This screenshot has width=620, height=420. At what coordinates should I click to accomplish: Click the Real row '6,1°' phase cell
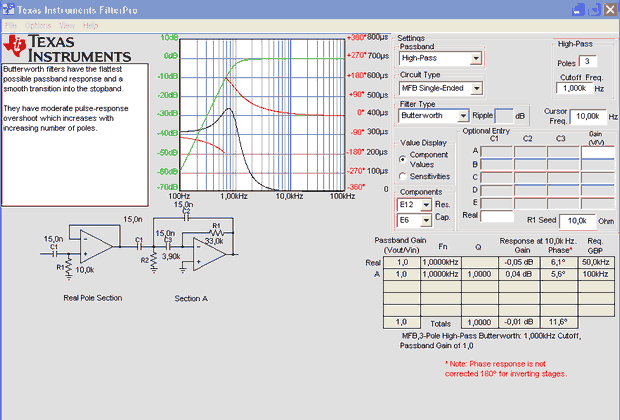click(x=558, y=262)
